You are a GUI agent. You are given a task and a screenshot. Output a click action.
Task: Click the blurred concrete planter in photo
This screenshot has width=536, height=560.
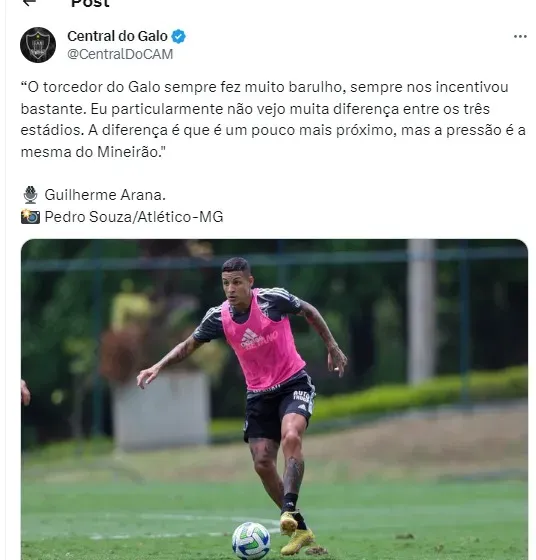point(161,411)
